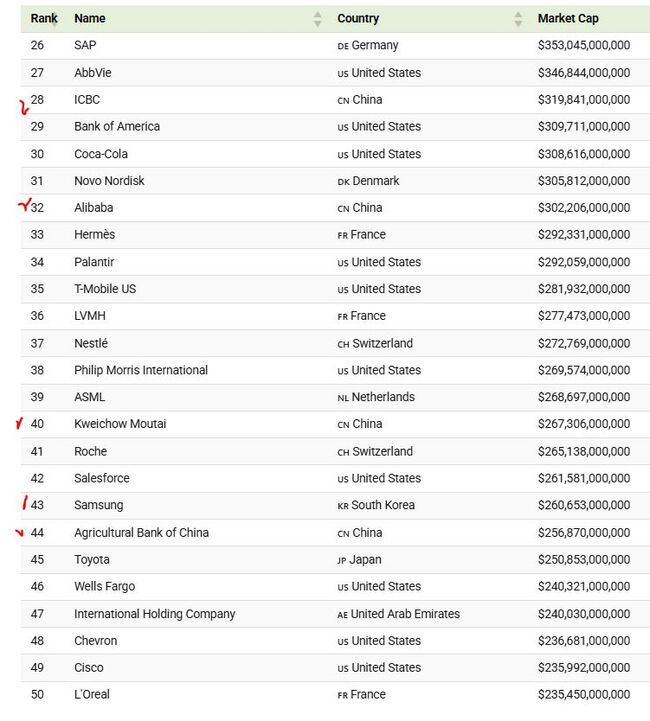The height and width of the screenshot is (721, 650).
Task: Open the Kweichow Moutai entry
Action: [120, 424]
